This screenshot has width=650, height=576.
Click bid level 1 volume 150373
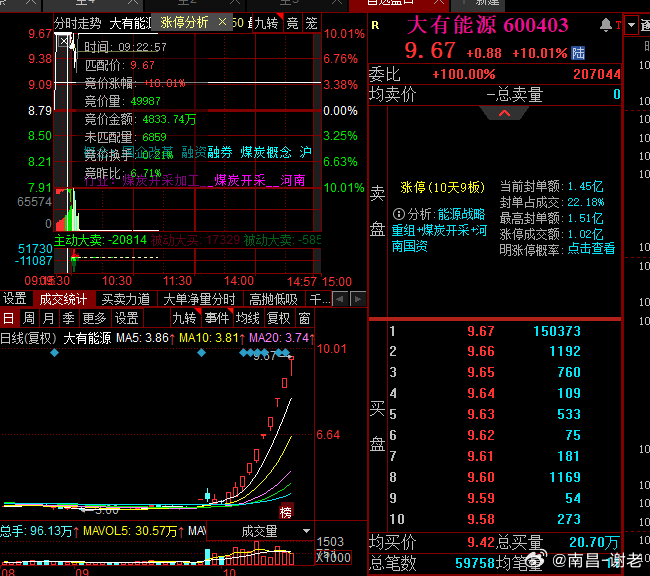[557, 331]
